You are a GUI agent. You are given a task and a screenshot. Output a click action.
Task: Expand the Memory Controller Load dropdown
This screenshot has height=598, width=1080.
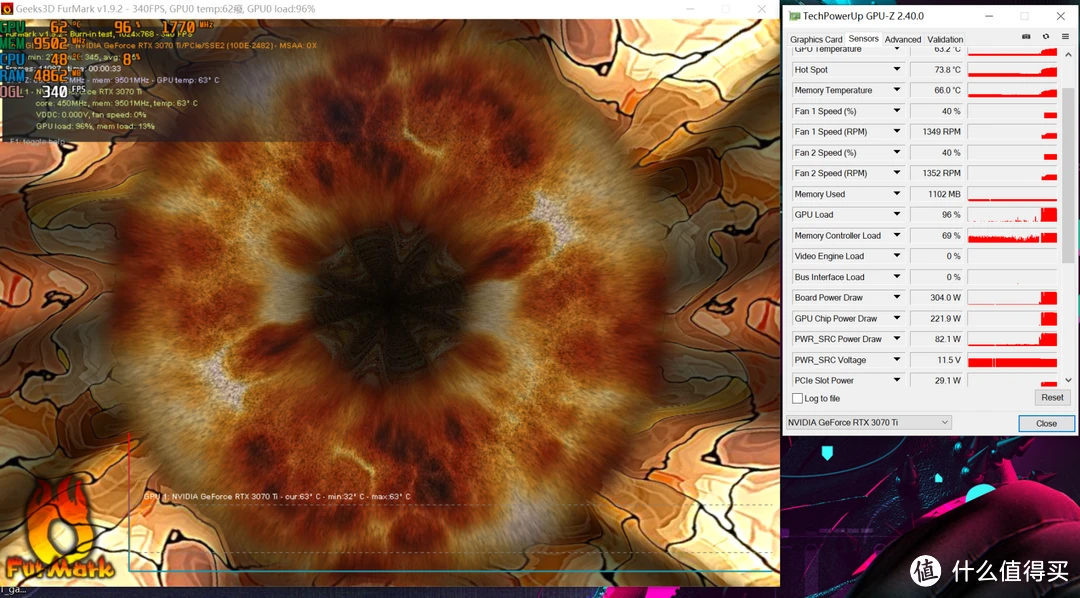[897, 235]
